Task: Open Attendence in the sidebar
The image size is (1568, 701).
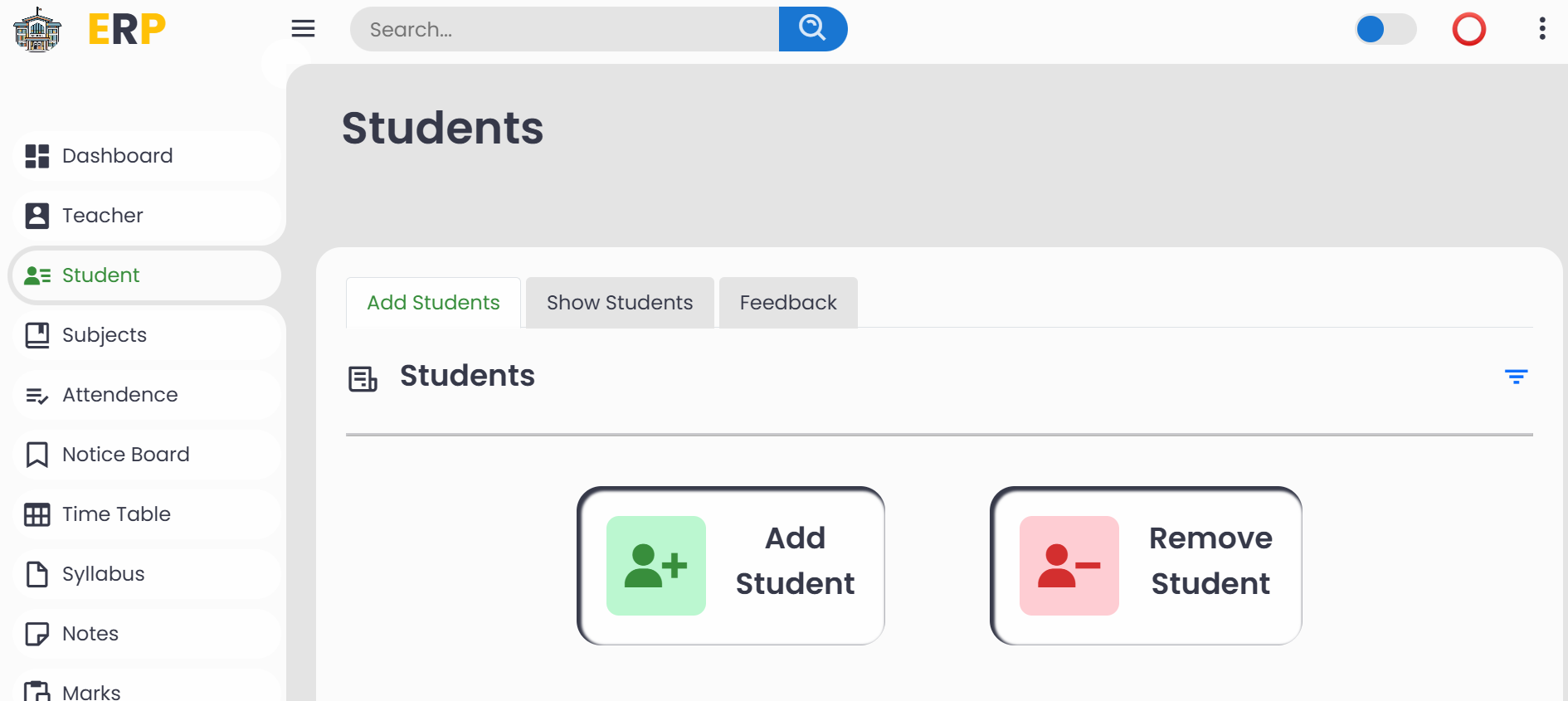Action: tap(119, 395)
